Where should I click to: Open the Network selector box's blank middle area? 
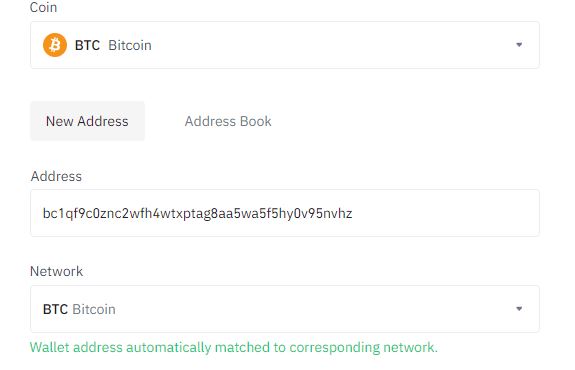[x=315, y=309]
